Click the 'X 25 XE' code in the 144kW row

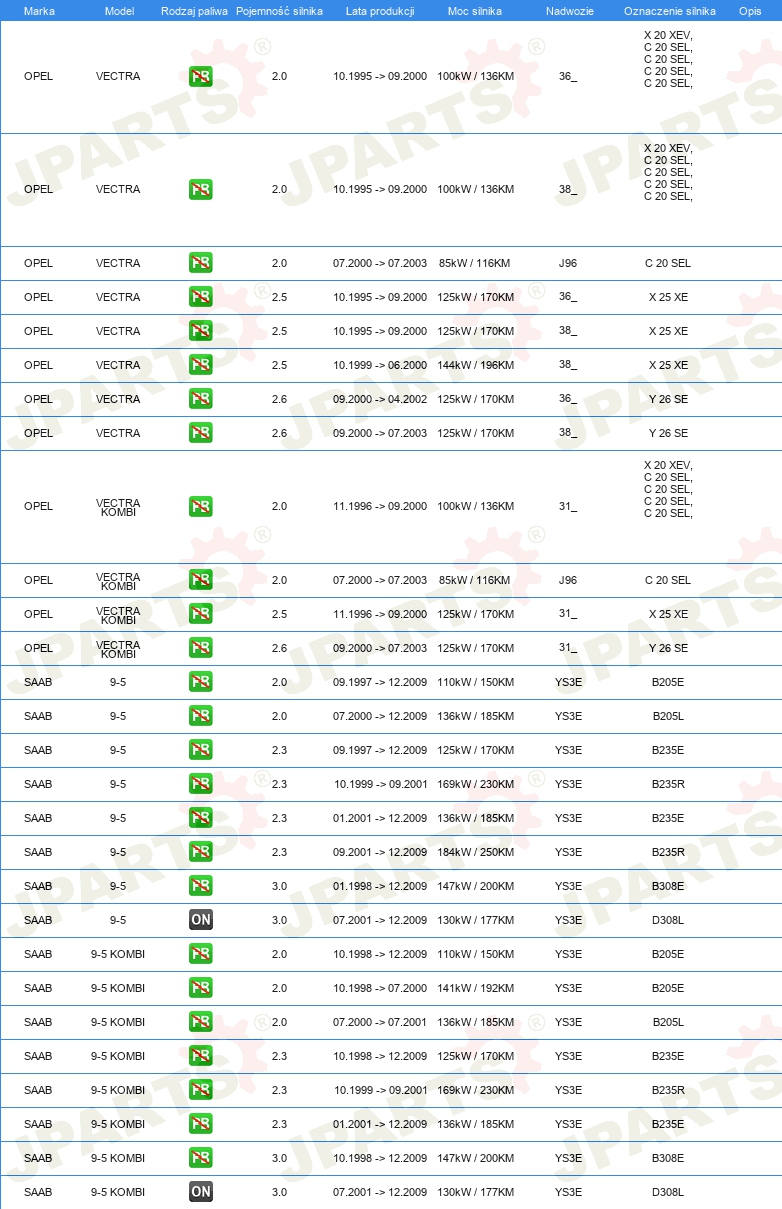[x=668, y=365]
